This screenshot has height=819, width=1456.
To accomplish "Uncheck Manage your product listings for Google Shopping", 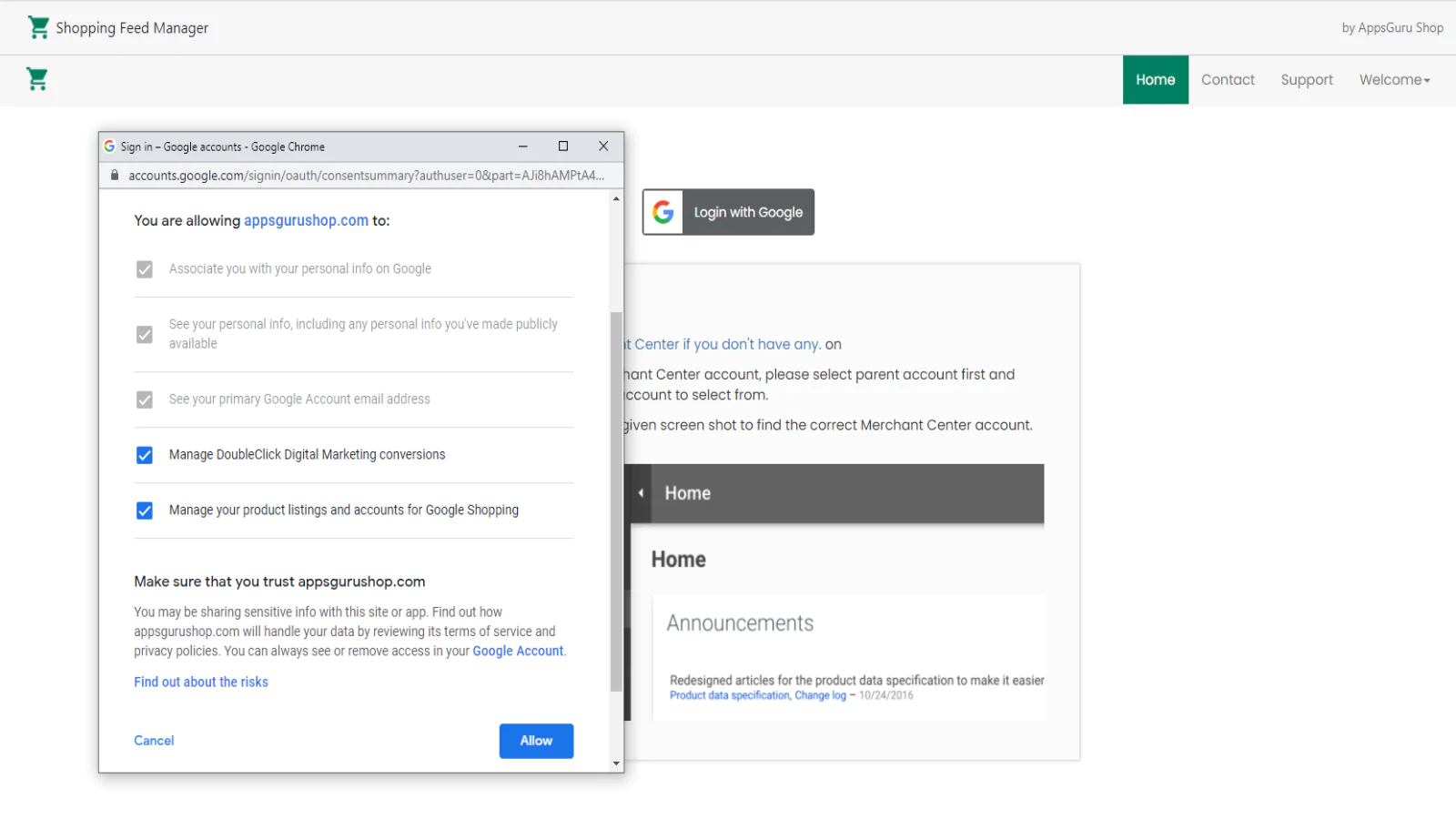I will pyautogui.click(x=145, y=511).
